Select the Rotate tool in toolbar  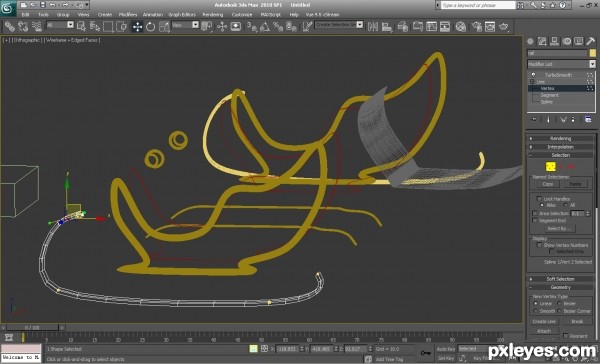coord(150,27)
